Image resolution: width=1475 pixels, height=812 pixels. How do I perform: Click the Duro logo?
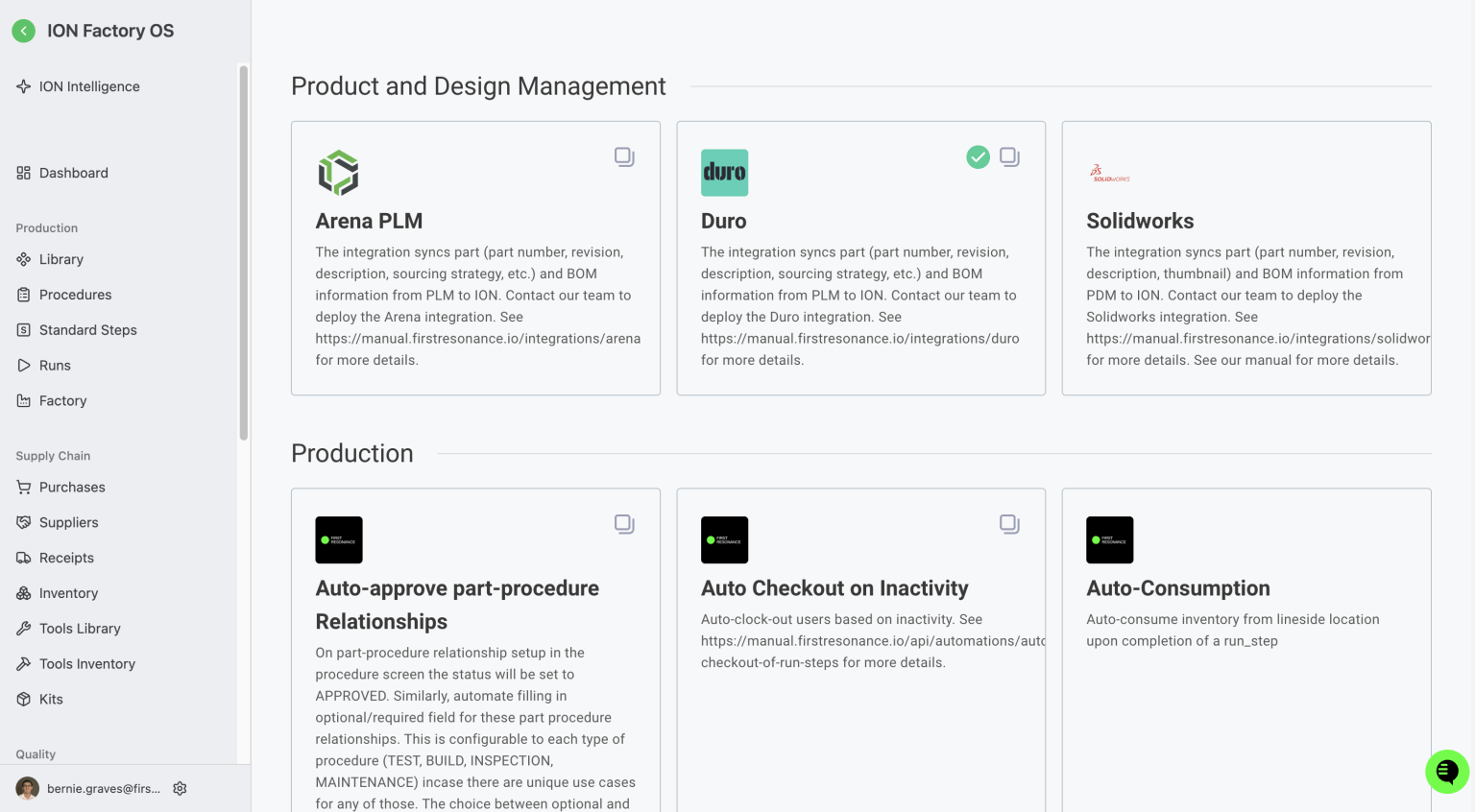pos(724,173)
